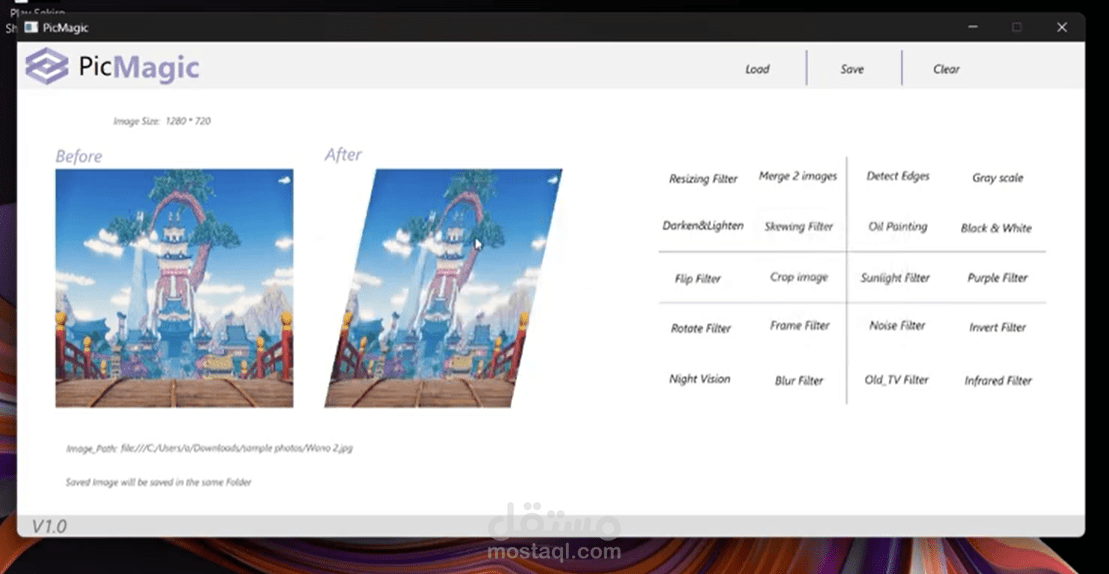Select the Oil Painting filter
1109x574 pixels.
pos(898,227)
